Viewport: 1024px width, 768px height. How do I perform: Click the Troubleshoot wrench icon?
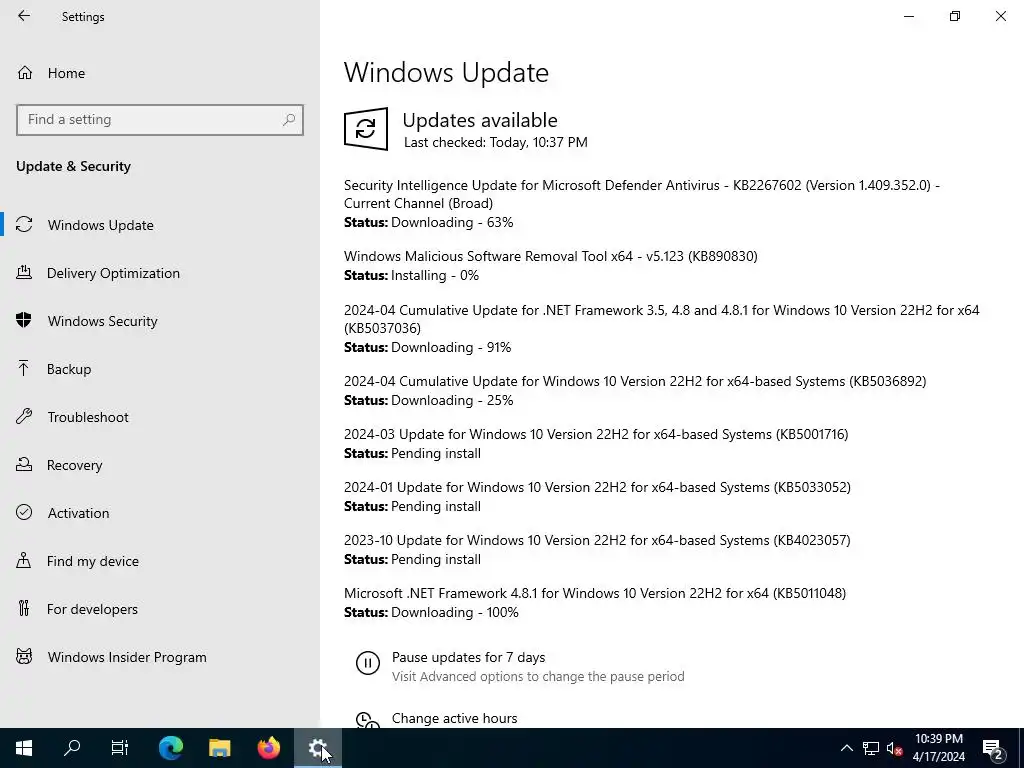point(24,416)
